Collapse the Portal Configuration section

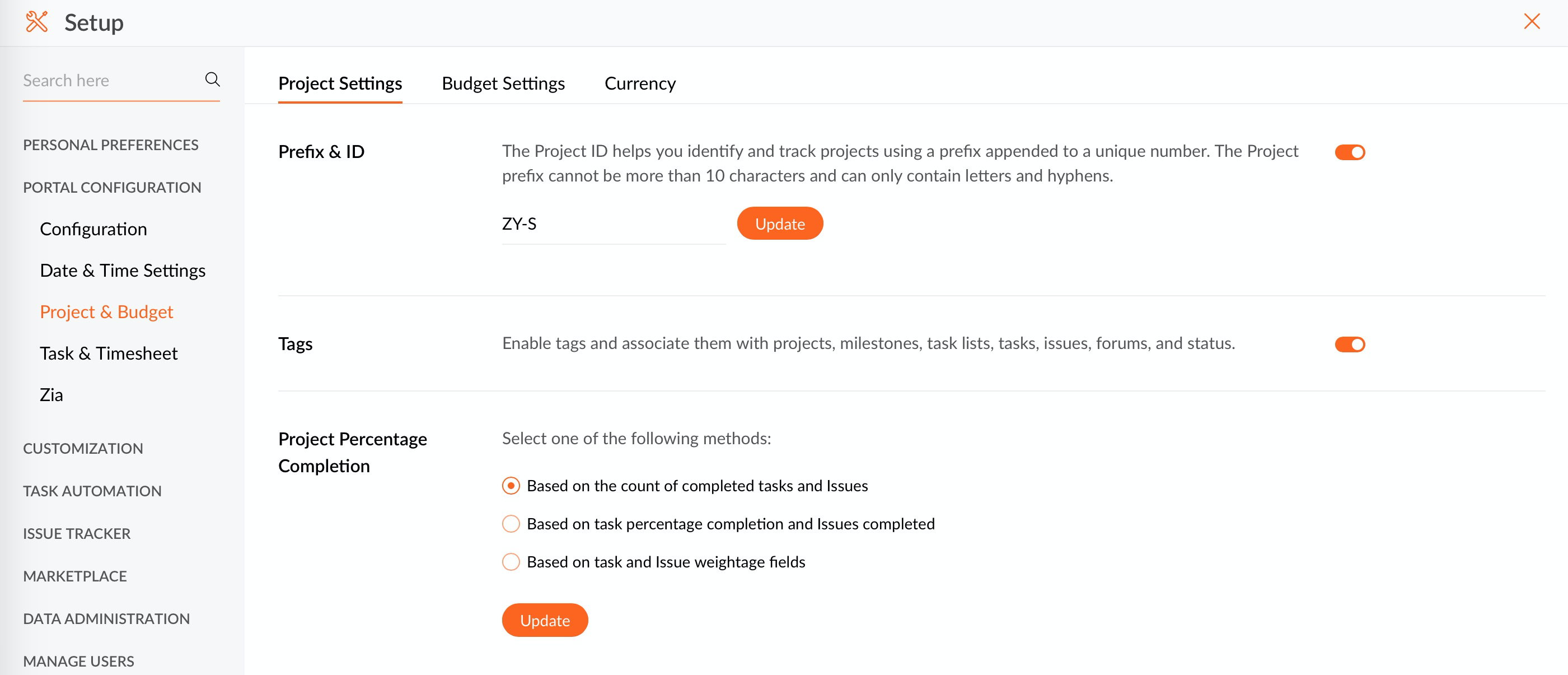[x=112, y=188]
